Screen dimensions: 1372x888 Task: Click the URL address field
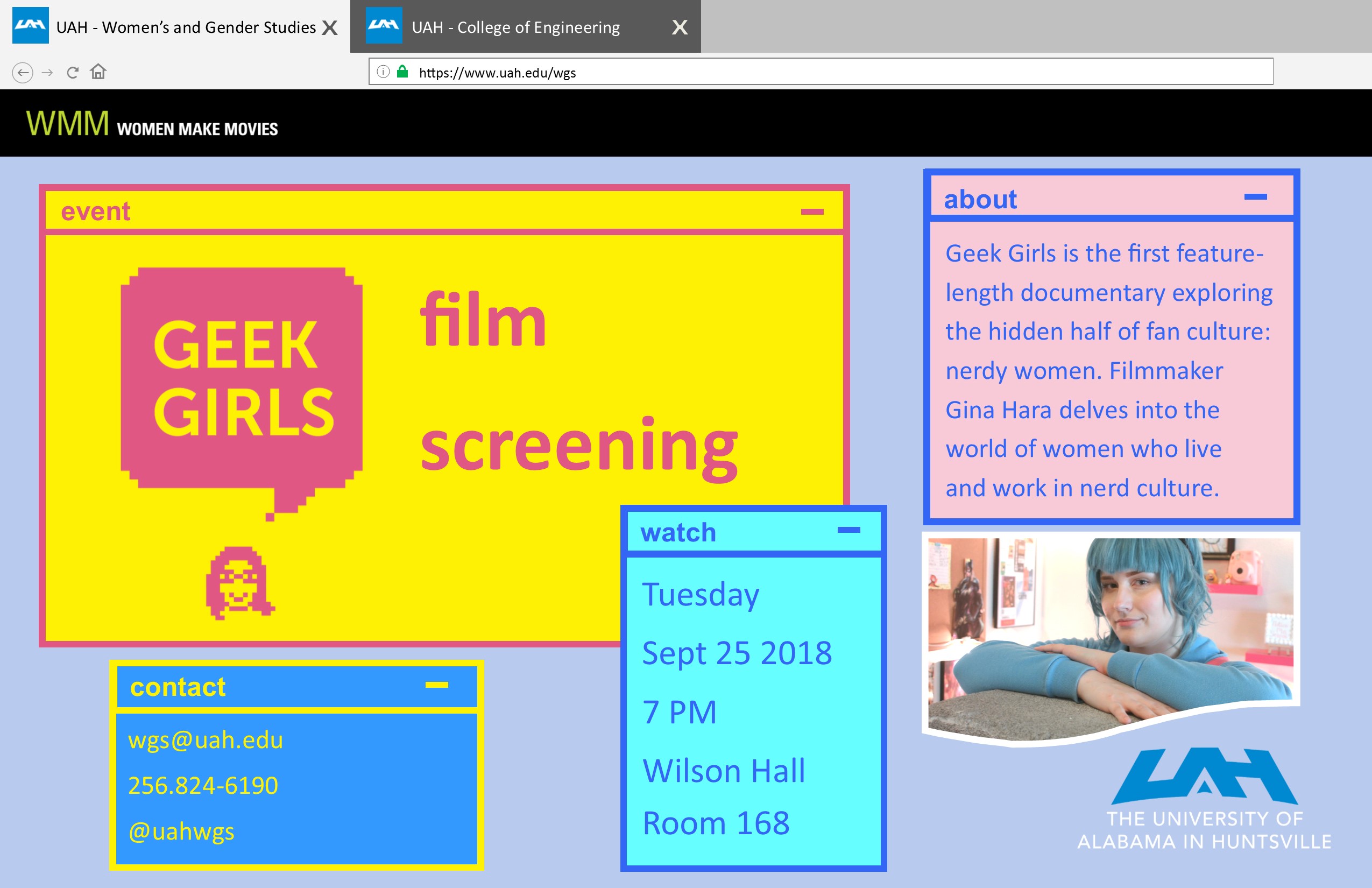point(821,72)
